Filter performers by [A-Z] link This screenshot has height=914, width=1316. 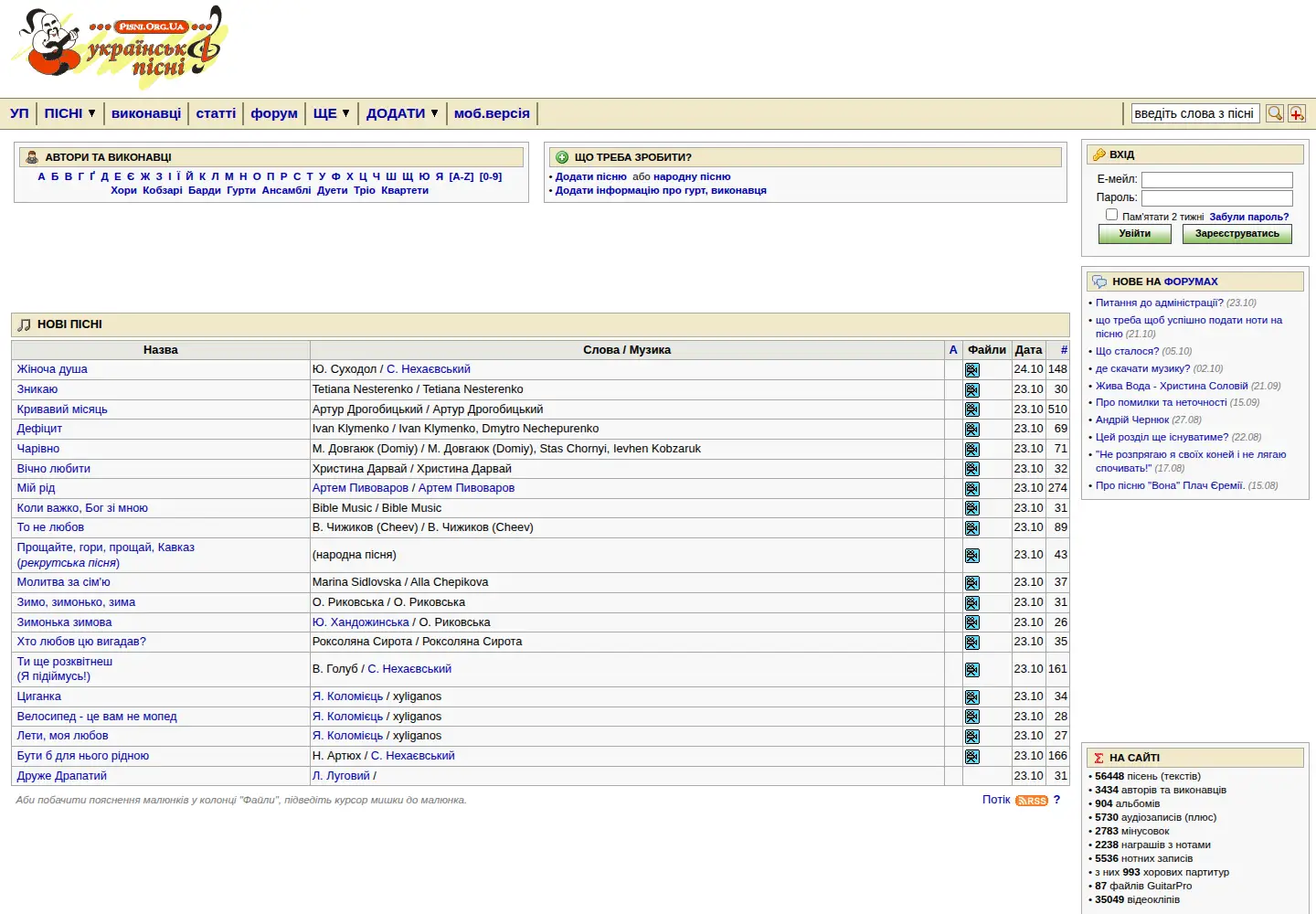462,177
